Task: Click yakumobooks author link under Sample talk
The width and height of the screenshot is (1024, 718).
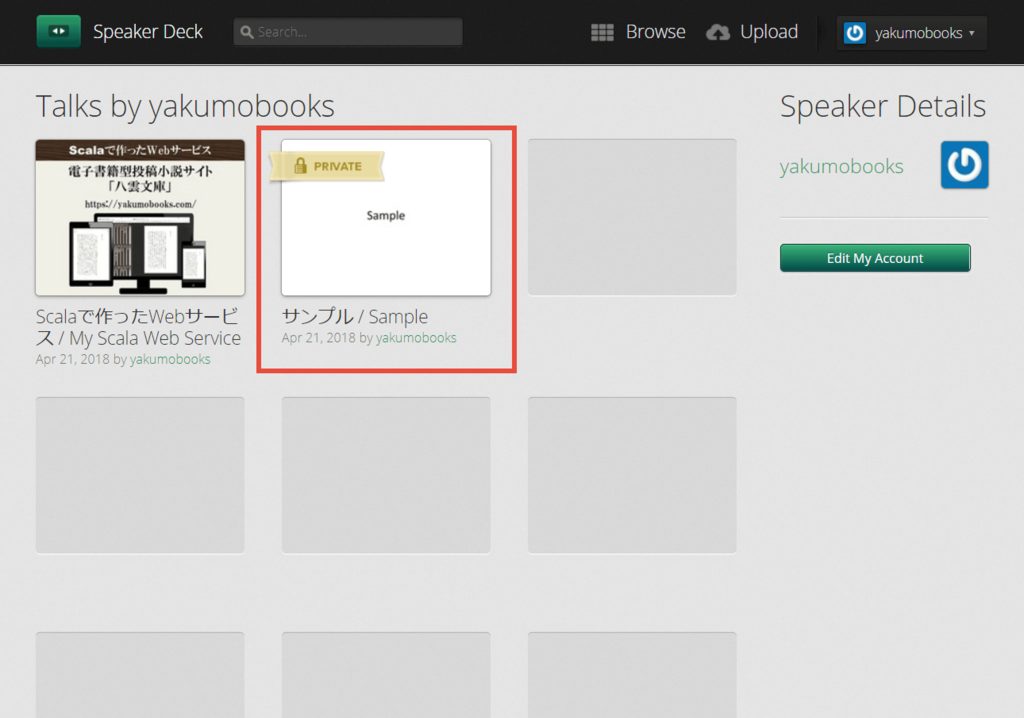Action: [416, 338]
